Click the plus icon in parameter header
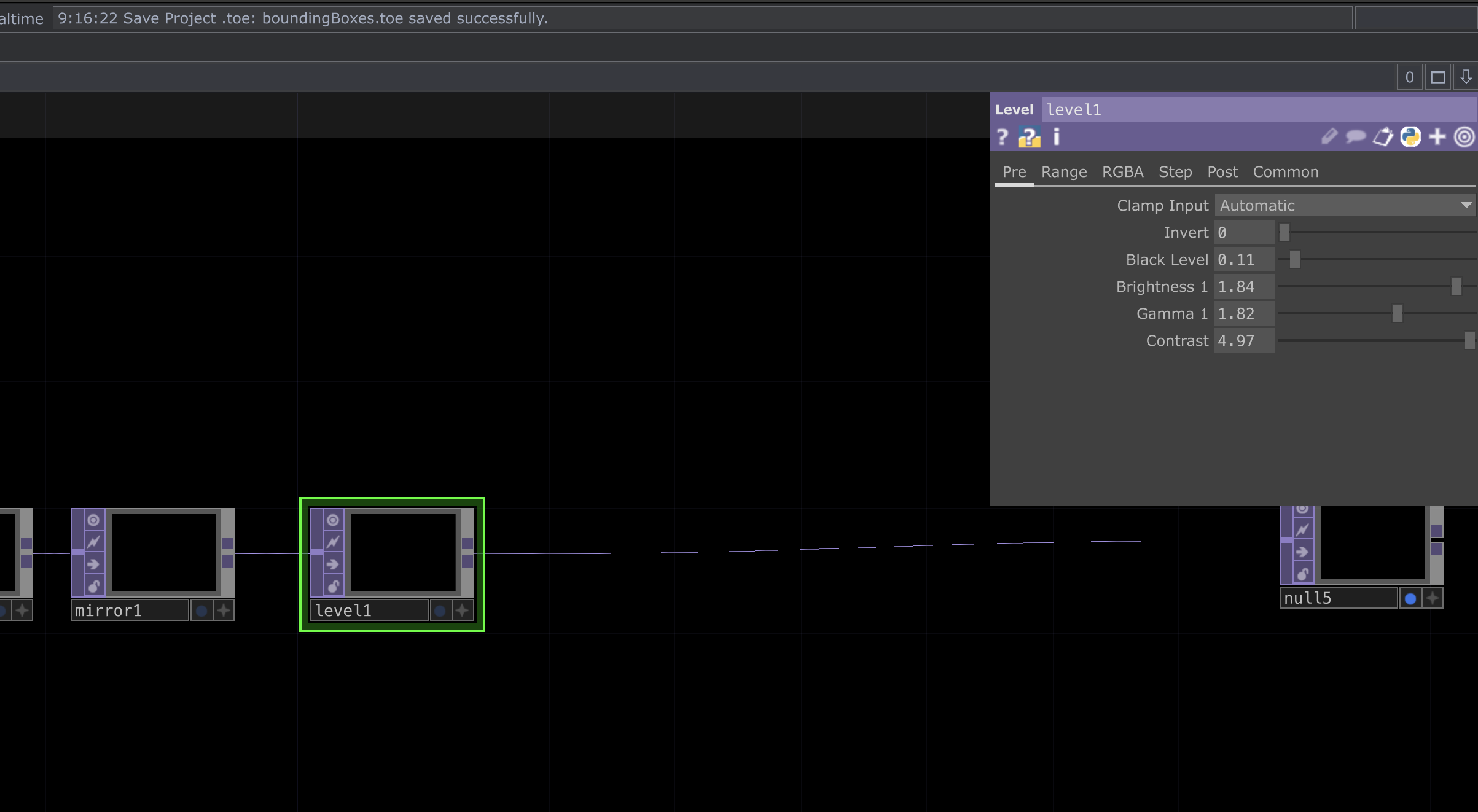This screenshot has width=1478, height=812. [x=1437, y=136]
